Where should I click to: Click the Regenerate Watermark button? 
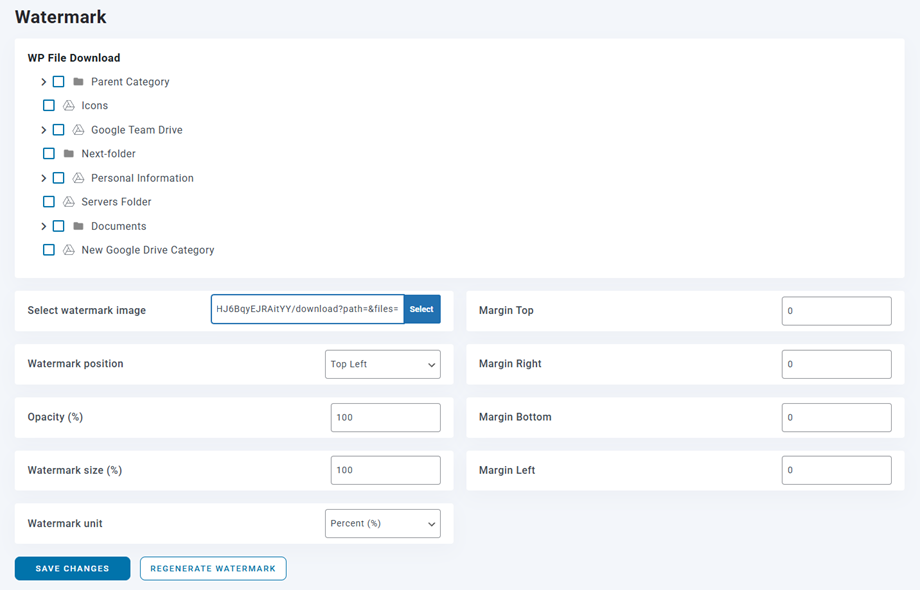213,569
